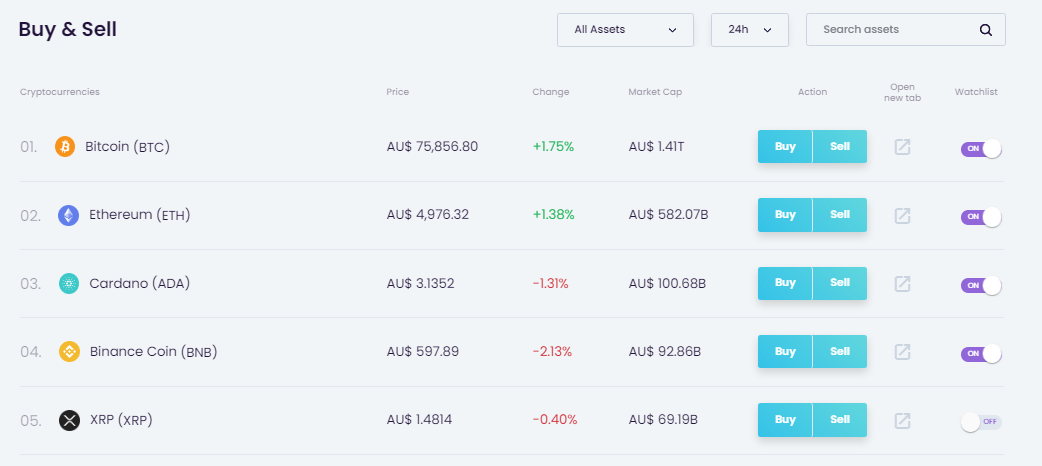Open Cardano in a new tab
Image resolution: width=1042 pixels, height=466 pixels.
pos(902,284)
